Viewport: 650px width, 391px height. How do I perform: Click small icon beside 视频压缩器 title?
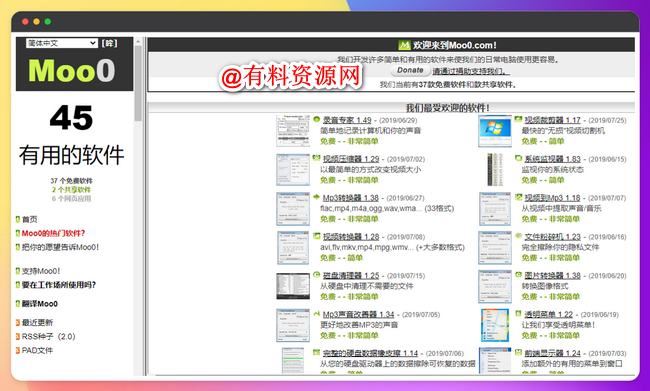point(317,158)
